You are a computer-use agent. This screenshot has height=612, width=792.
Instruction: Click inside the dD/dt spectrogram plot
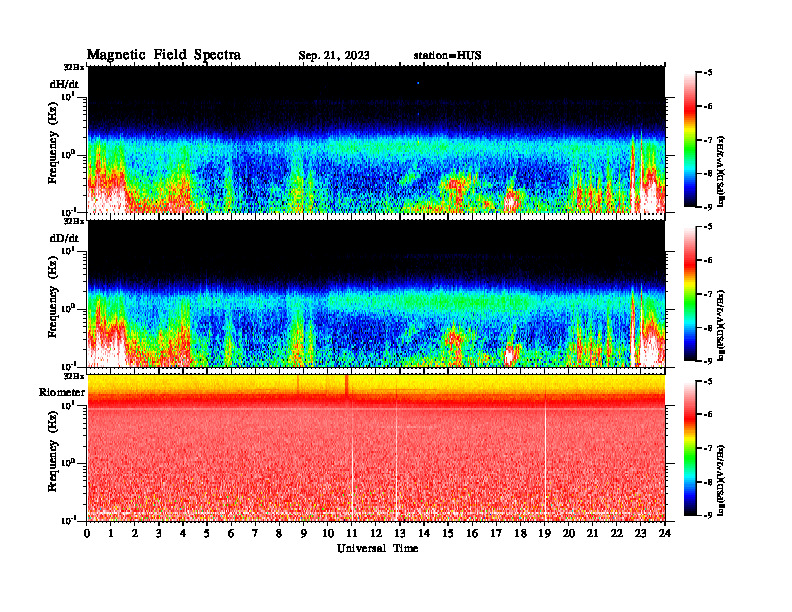pyautogui.click(x=376, y=293)
